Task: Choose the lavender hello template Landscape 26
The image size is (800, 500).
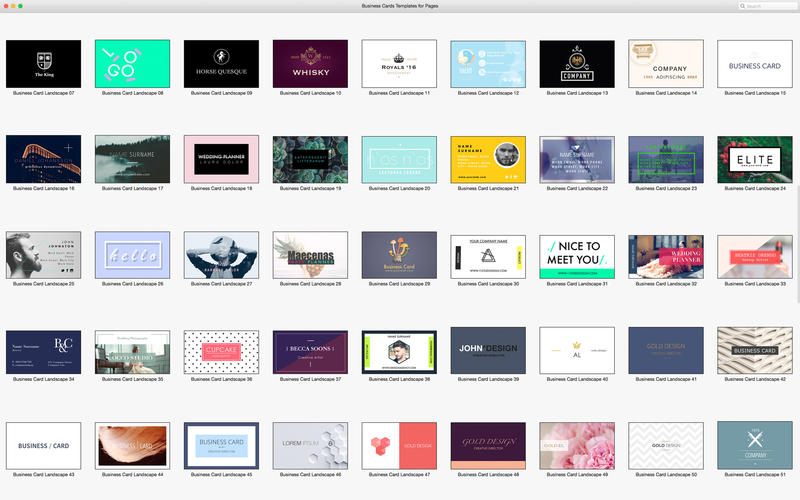Action: pos(132,255)
